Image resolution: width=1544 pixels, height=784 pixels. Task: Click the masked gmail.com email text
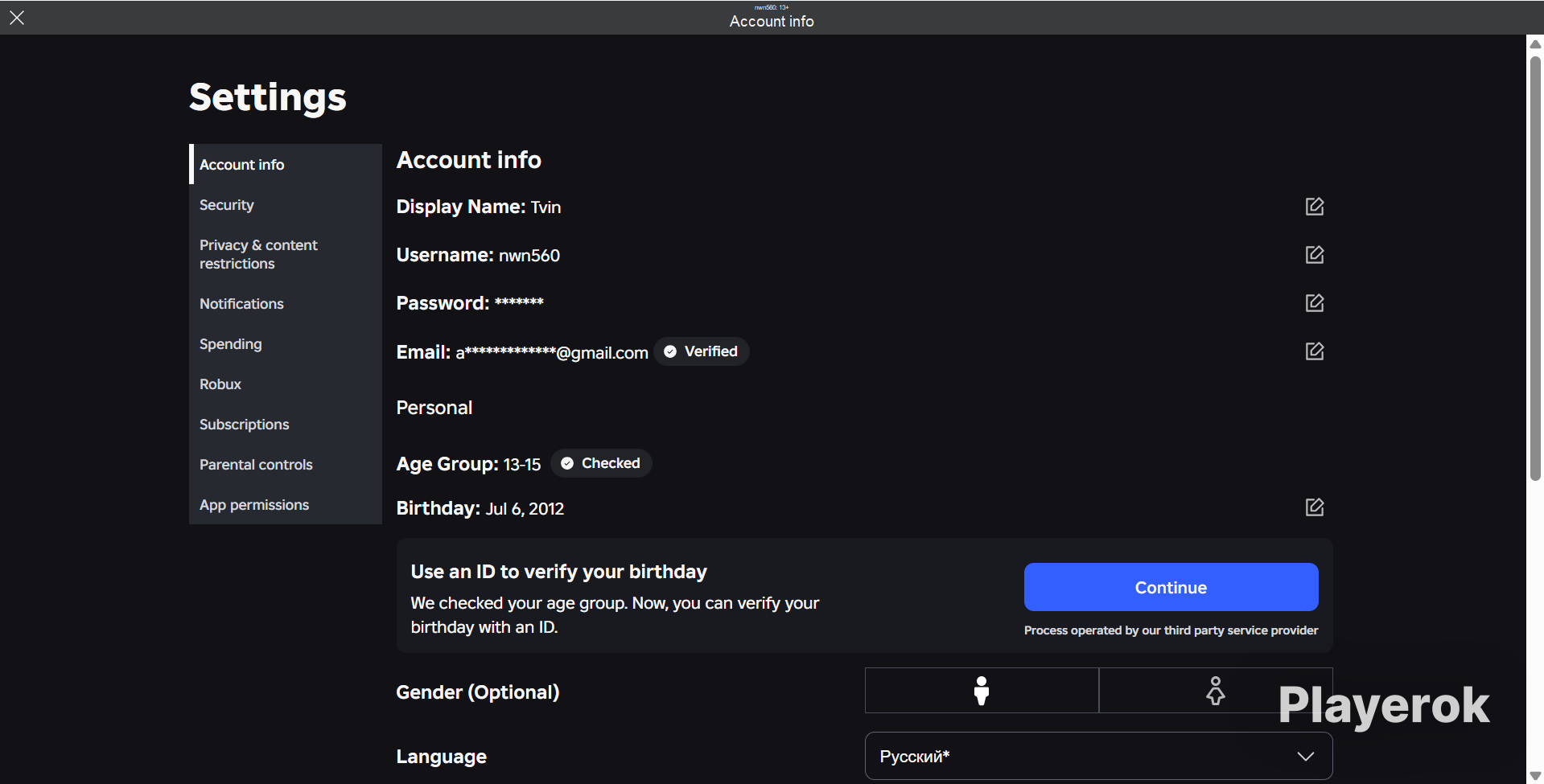552,353
